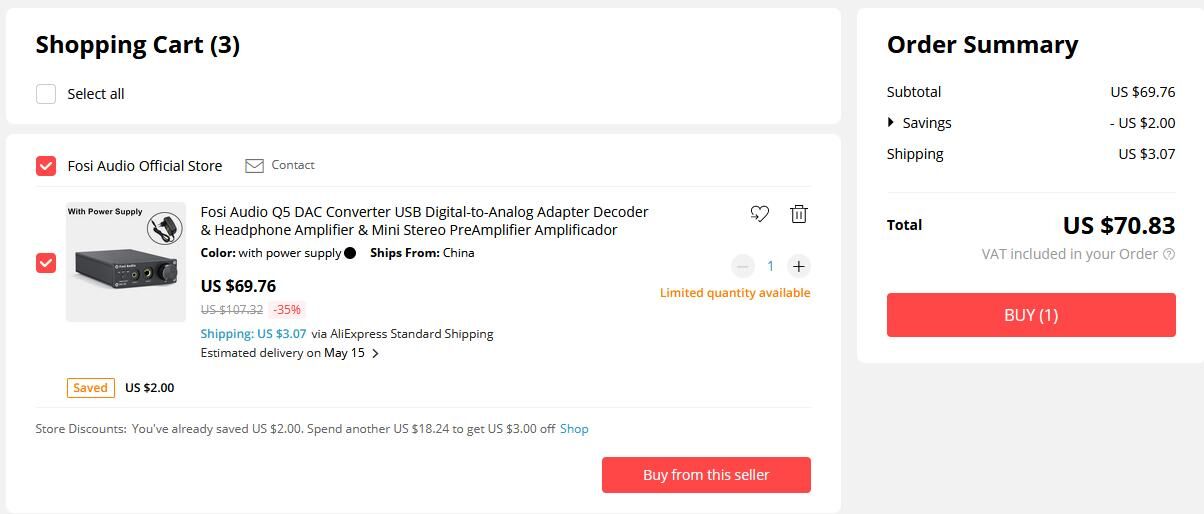Decrease quantity with minus button
Image resolution: width=1204 pixels, height=514 pixels.
[743, 266]
